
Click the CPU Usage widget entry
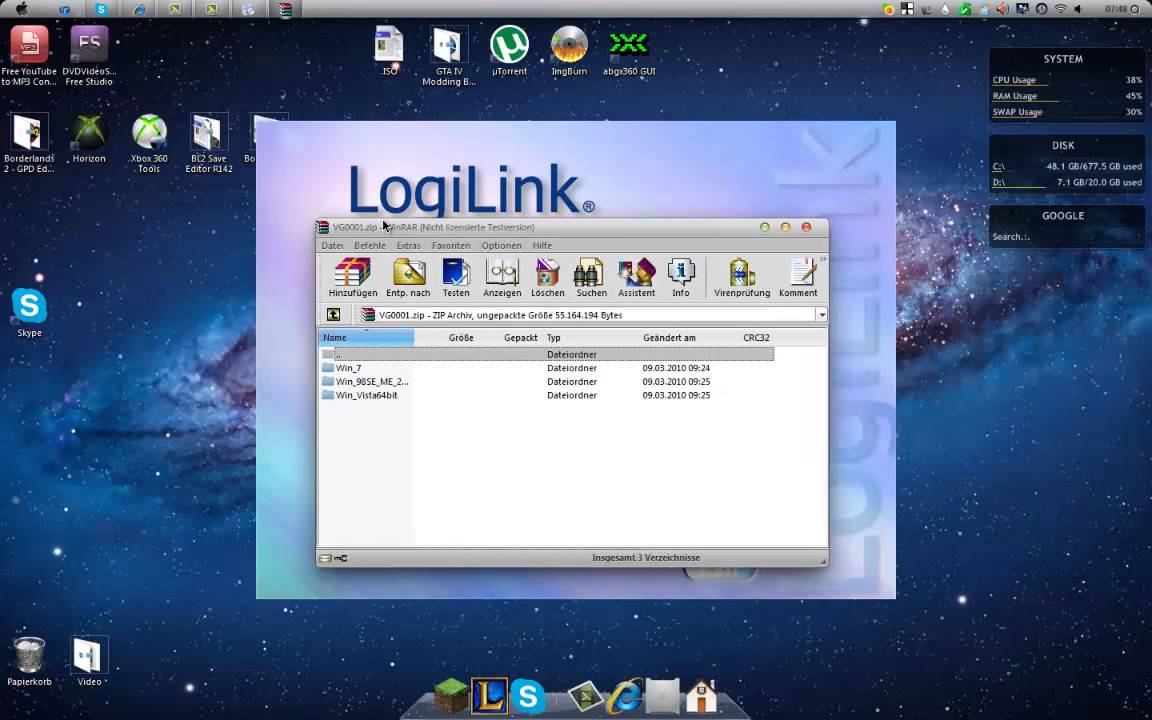tap(1067, 80)
